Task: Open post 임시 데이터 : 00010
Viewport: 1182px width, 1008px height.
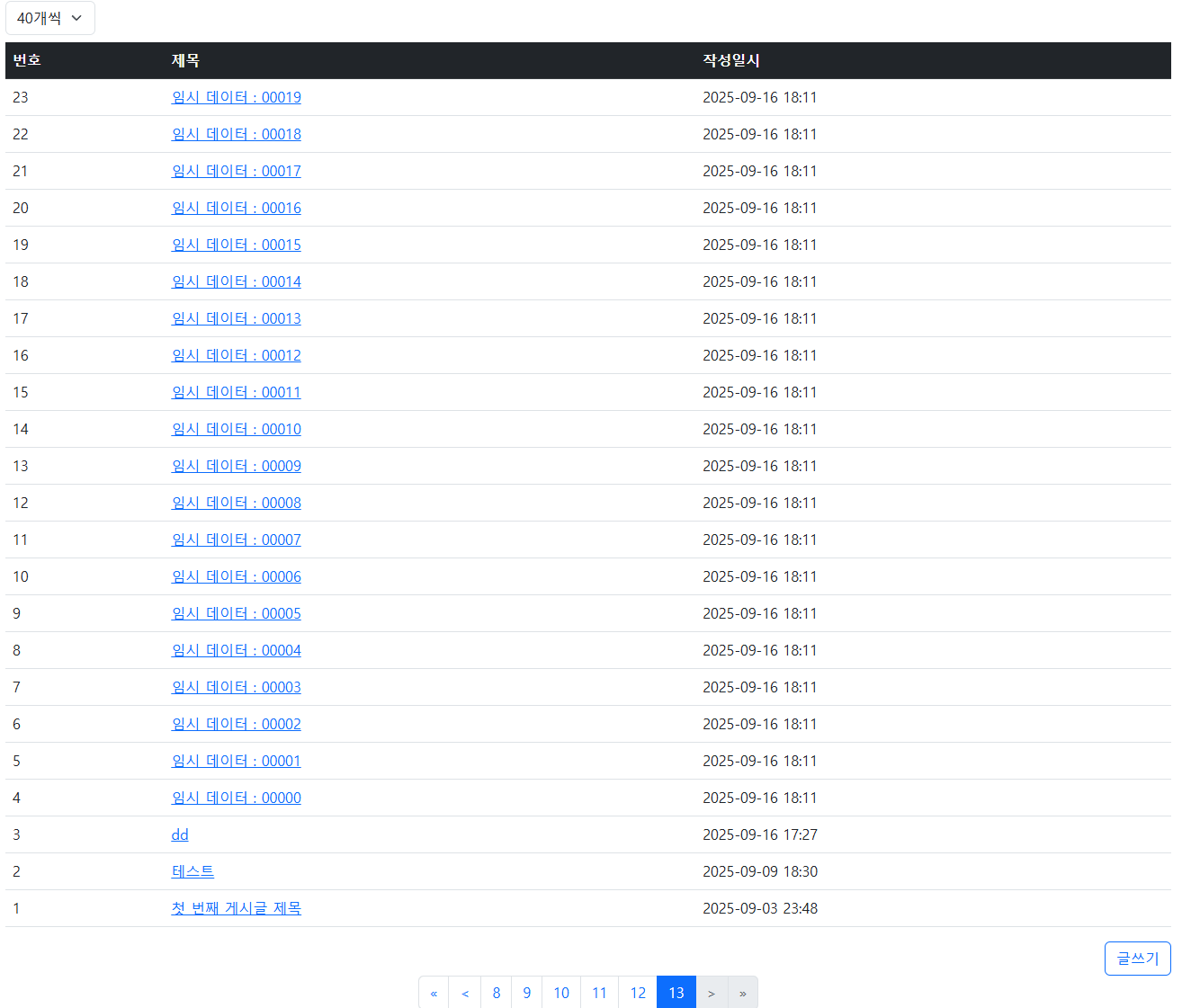Action: tap(237, 429)
